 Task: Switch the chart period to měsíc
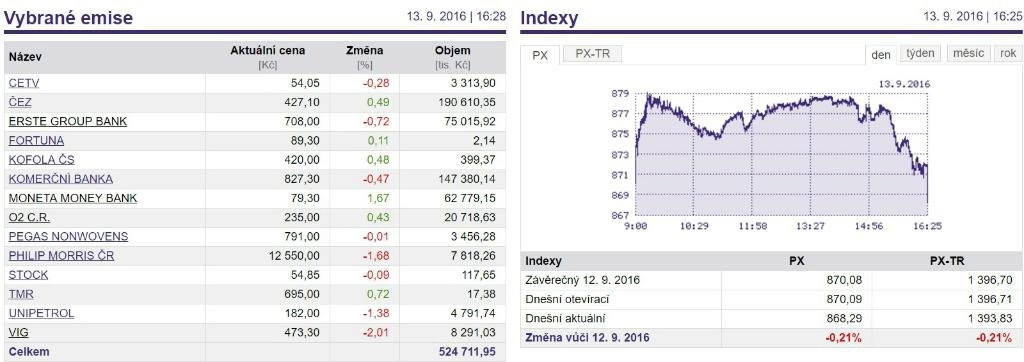(968, 54)
